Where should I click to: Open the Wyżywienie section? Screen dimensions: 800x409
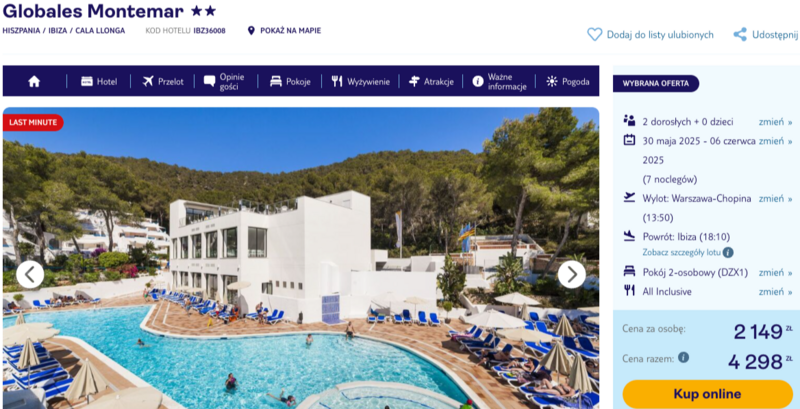click(360, 82)
